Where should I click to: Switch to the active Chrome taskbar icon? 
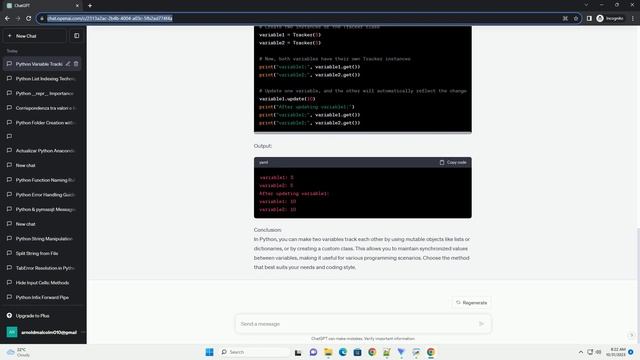[x=431, y=352]
